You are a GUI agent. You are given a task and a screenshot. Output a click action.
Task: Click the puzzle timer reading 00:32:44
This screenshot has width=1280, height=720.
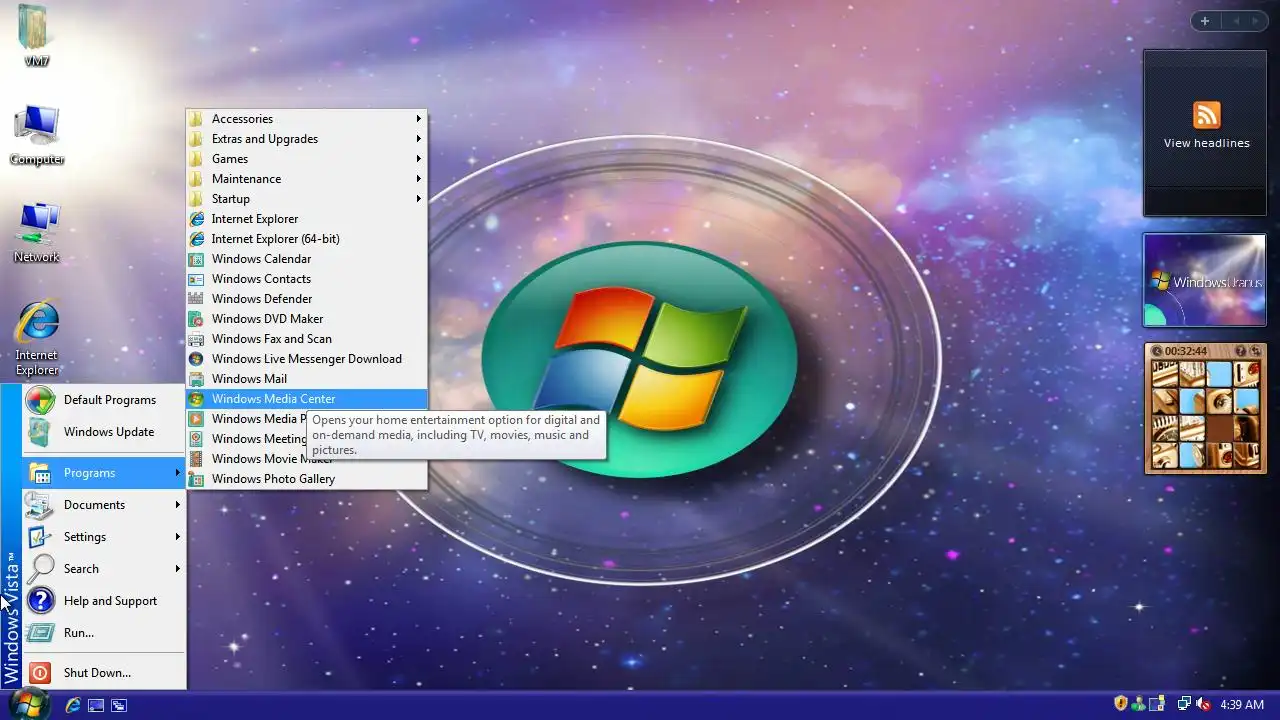point(1186,351)
